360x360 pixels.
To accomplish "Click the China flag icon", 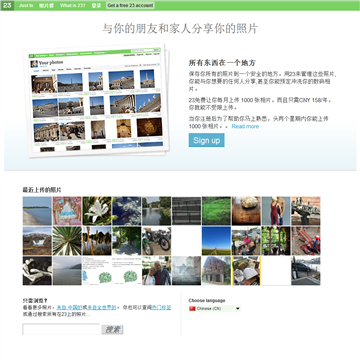I will pos(192,309).
